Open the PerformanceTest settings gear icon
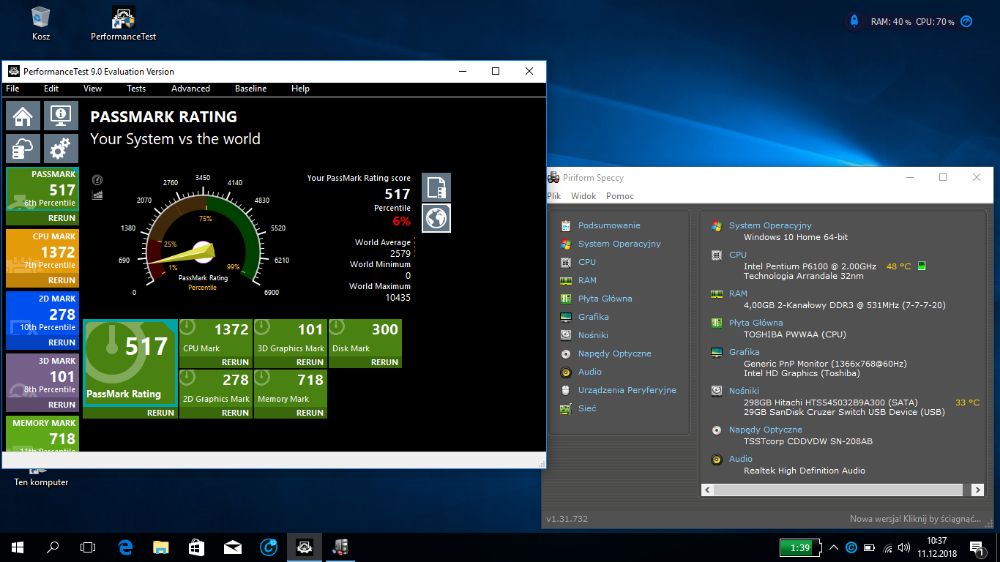This screenshot has width=1000, height=562. pyautogui.click(x=61, y=149)
